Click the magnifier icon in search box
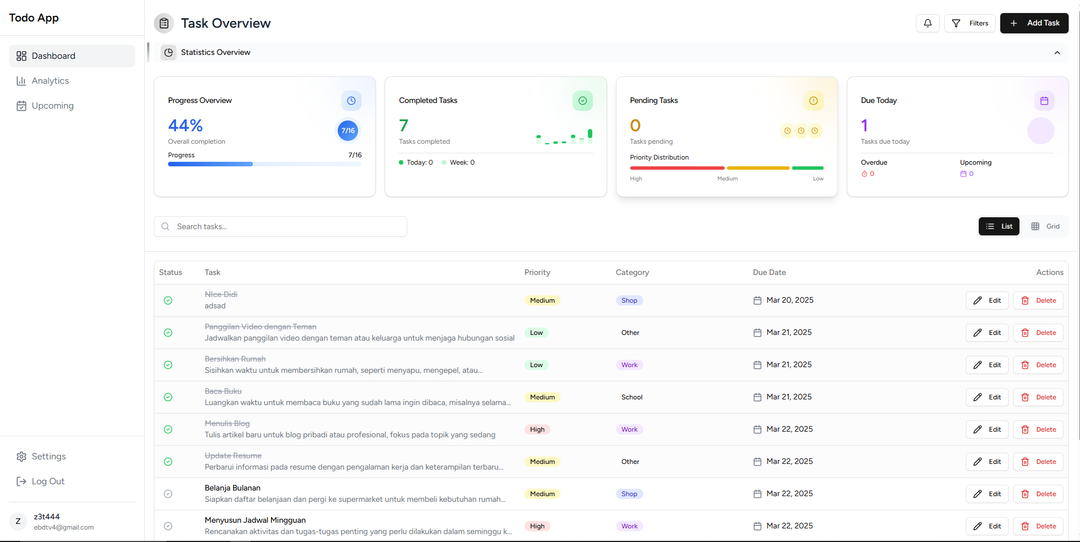 pyautogui.click(x=165, y=227)
